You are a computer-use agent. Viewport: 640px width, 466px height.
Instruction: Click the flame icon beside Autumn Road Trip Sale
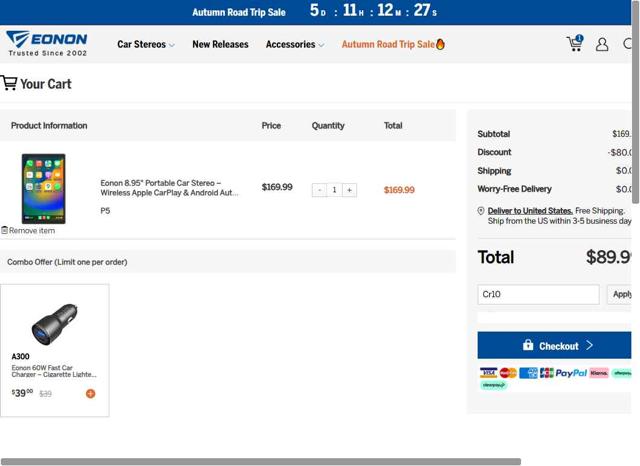440,44
